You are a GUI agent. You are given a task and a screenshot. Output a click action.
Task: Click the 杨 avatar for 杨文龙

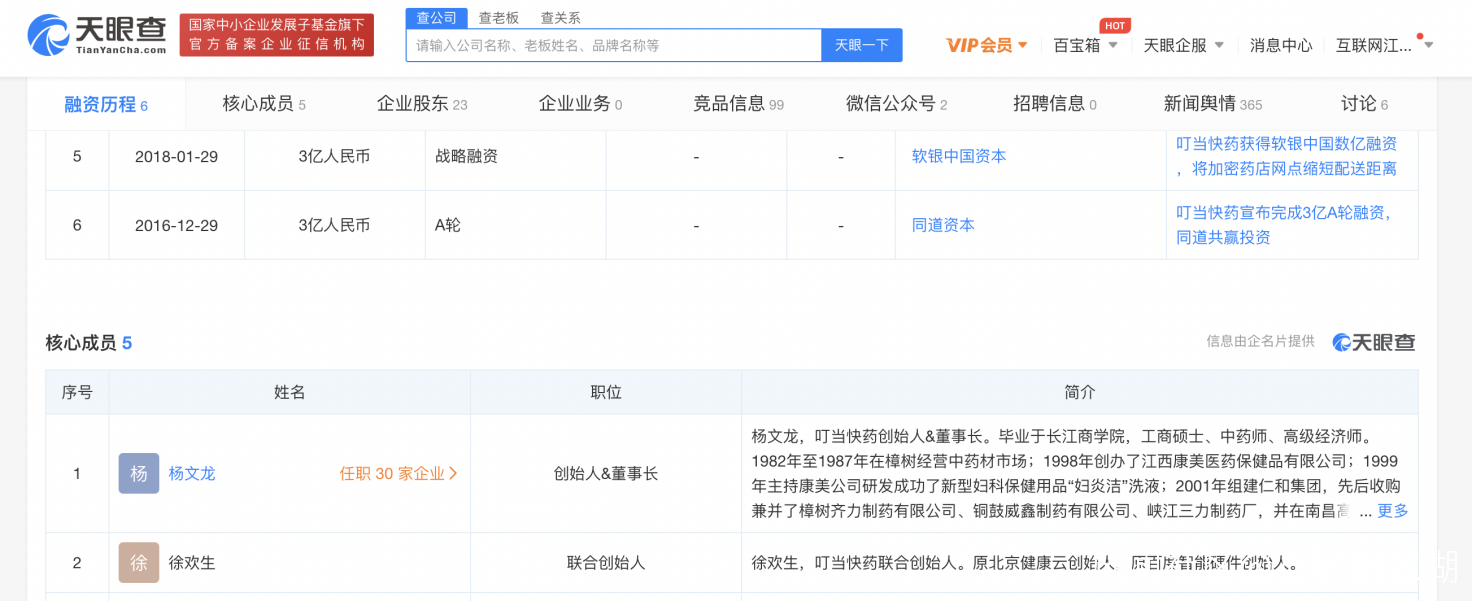point(139,473)
